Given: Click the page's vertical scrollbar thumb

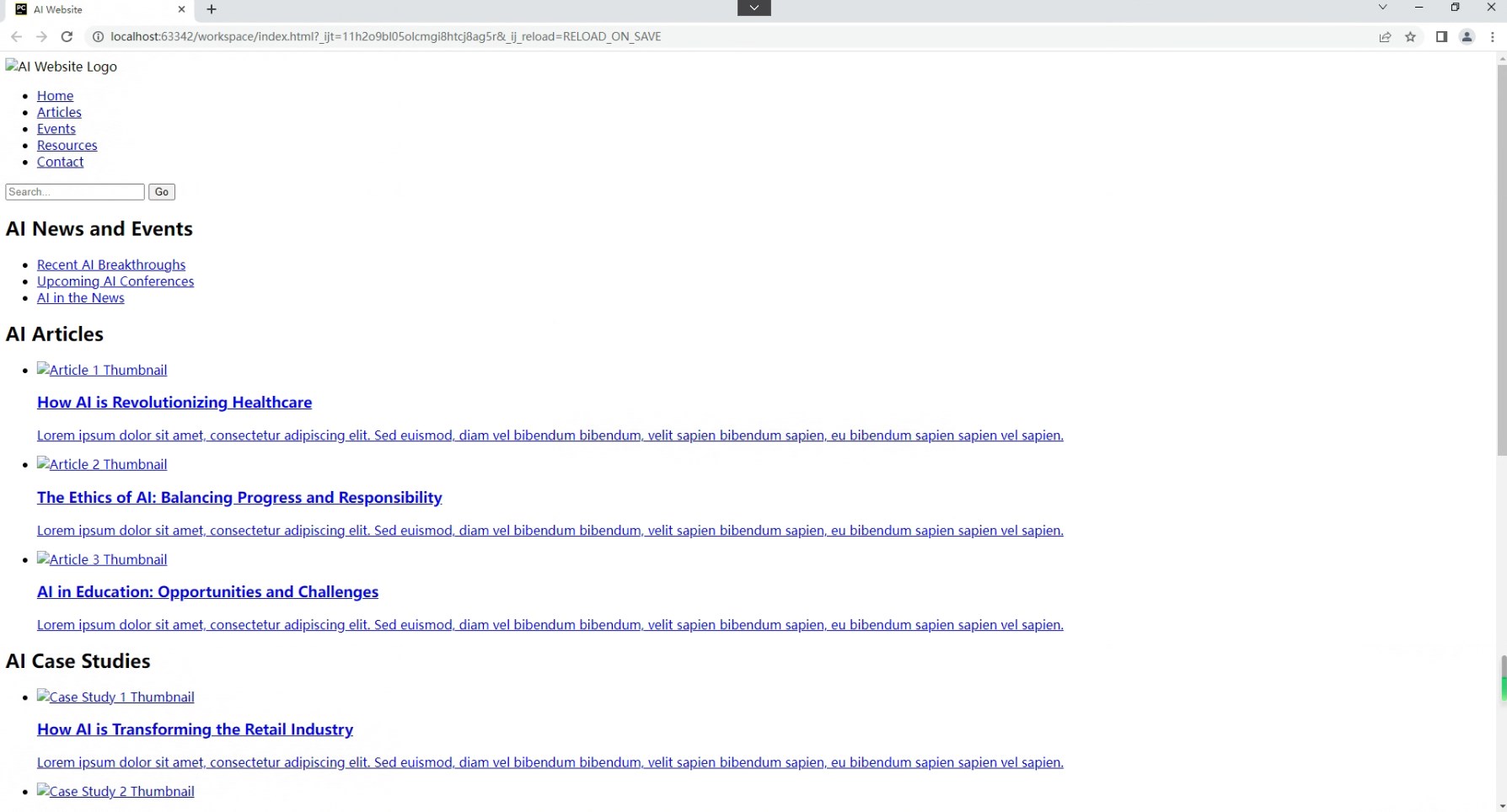Looking at the screenshot, I should pos(1501,261).
